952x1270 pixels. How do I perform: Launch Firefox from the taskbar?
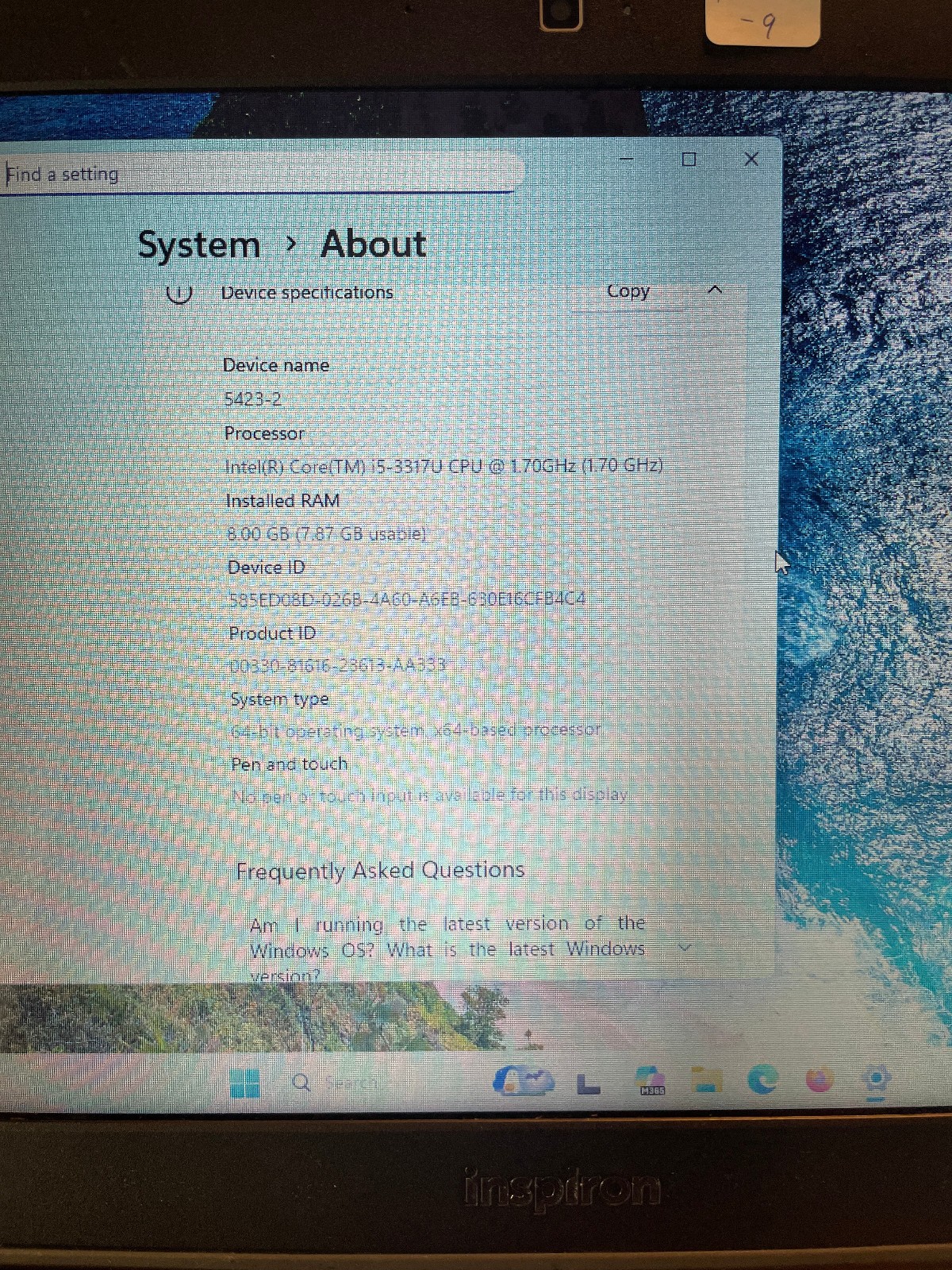point(820,1079)
